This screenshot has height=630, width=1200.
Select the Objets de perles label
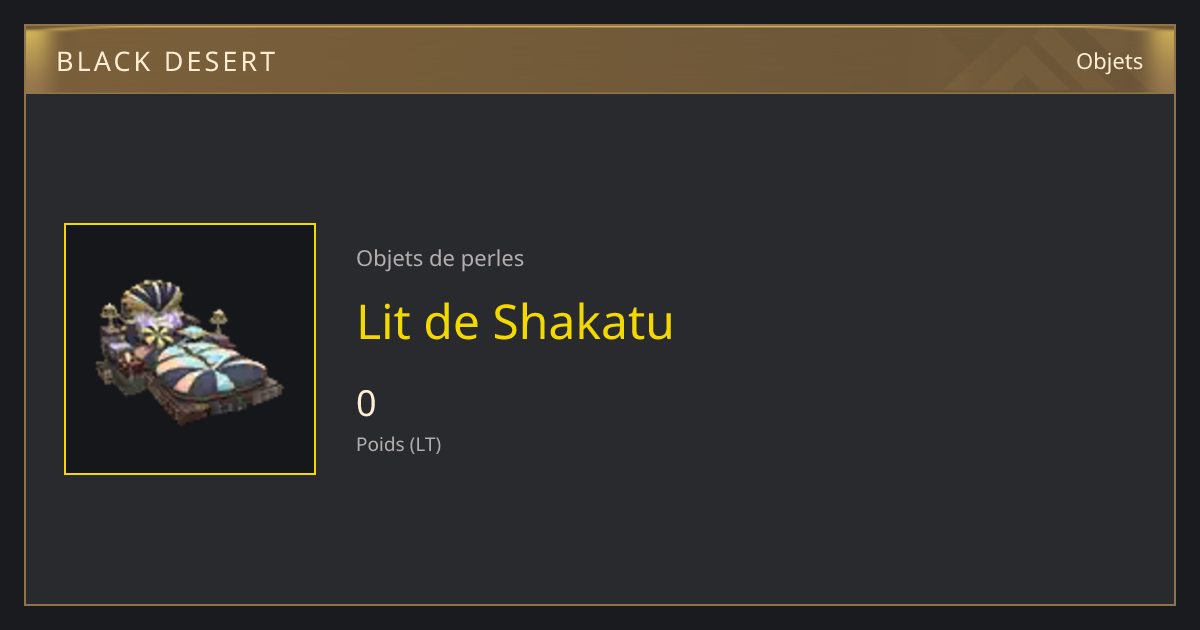[440, 258]
